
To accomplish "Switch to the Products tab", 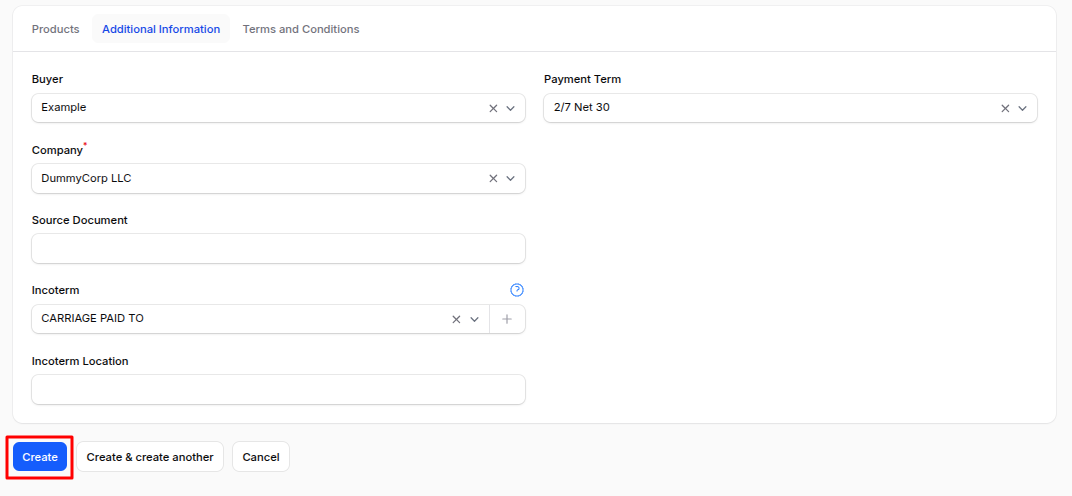I will pos(56,29).
